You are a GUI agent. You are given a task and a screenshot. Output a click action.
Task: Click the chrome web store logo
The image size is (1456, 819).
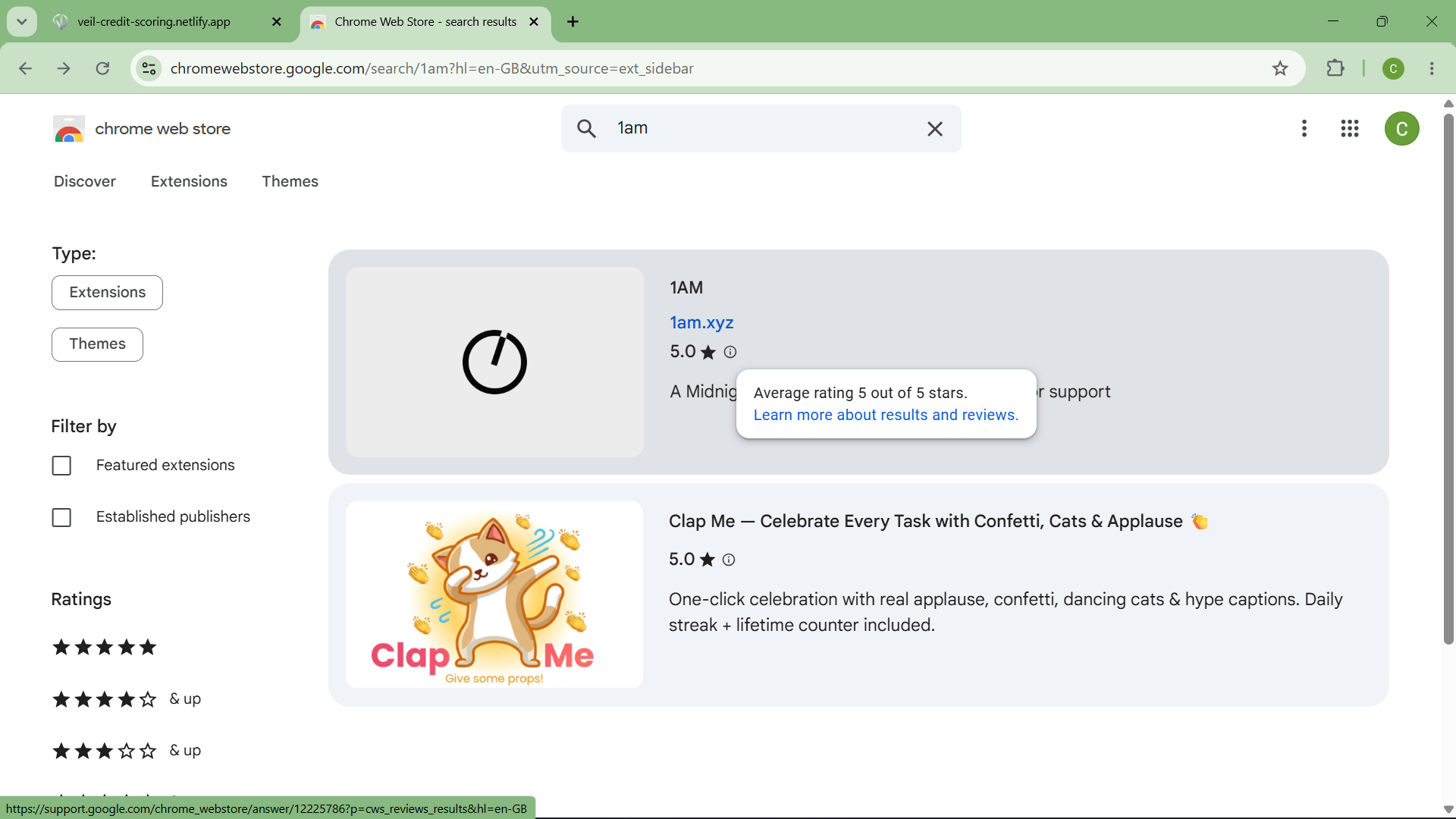pyautogui.click(x=142, y=130)
